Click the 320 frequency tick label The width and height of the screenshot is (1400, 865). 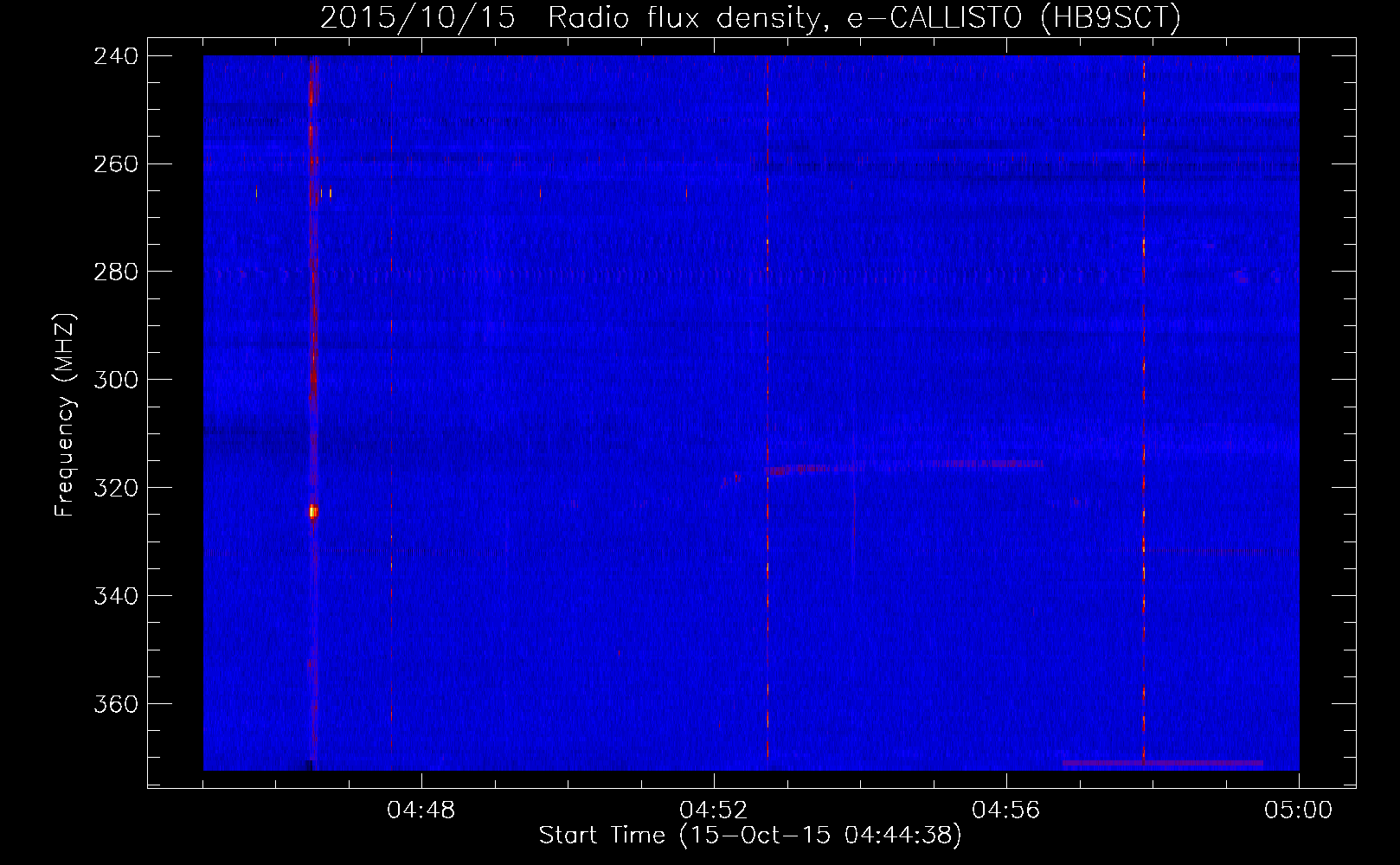coord(115,489)
